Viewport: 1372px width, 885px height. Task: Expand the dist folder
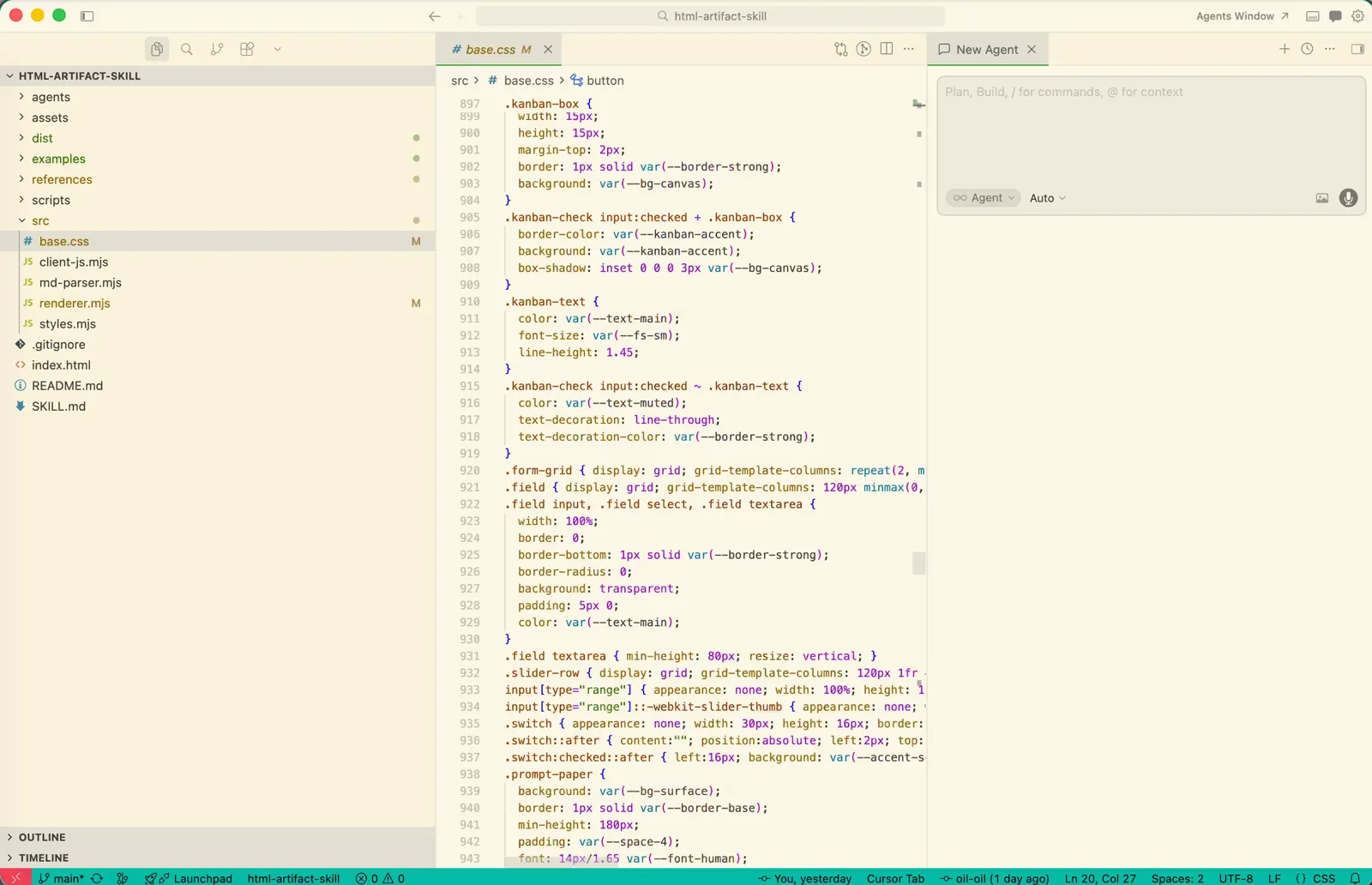(218, 138)
